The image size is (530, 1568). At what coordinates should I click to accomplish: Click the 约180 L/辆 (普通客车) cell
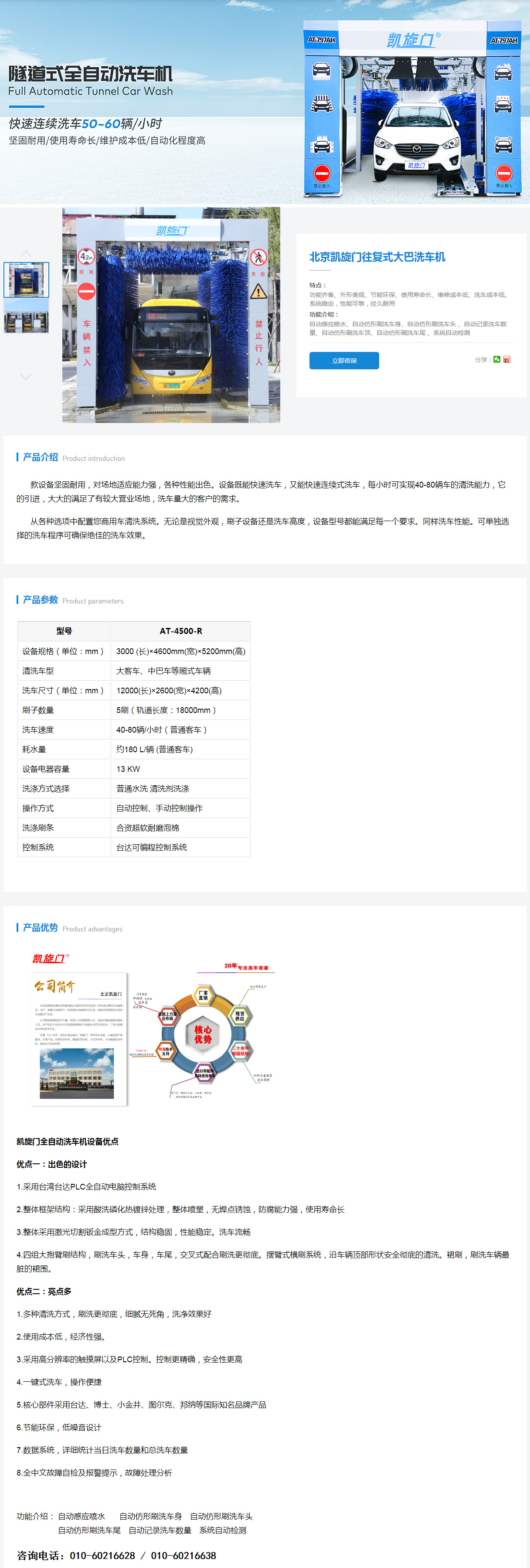pyautogui.click(x=181, y=749)
